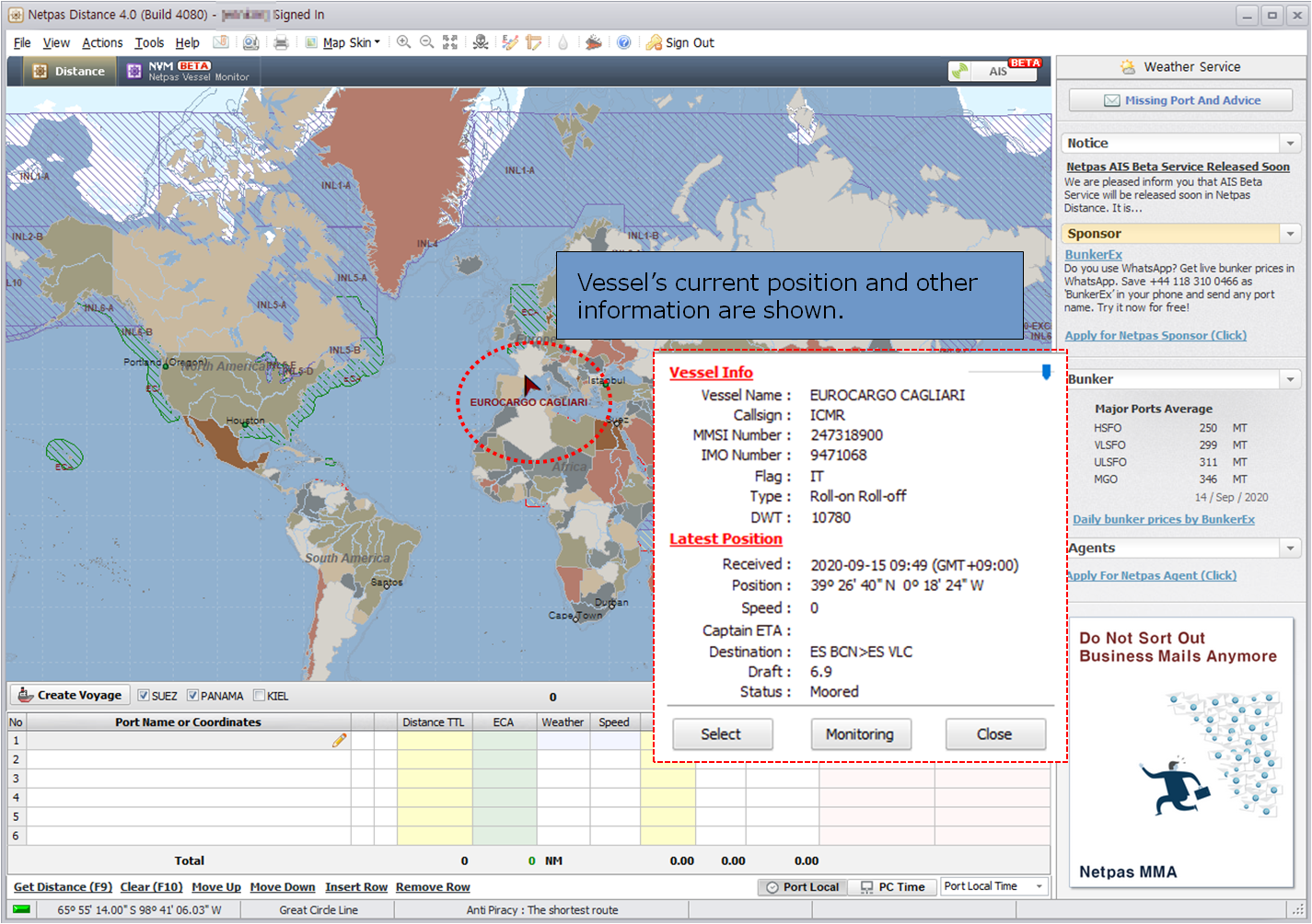1312x924 pixels.
Task: Open the Help menu
Action: pos(188,42)
